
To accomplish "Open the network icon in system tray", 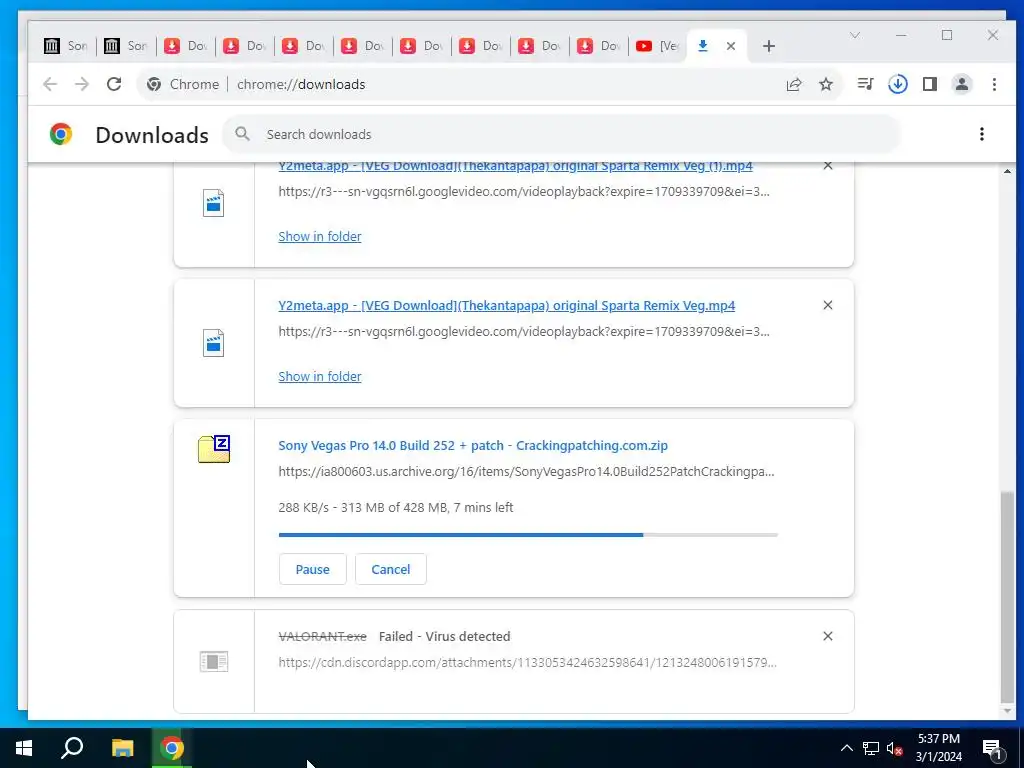I will [x=871, y=748].
